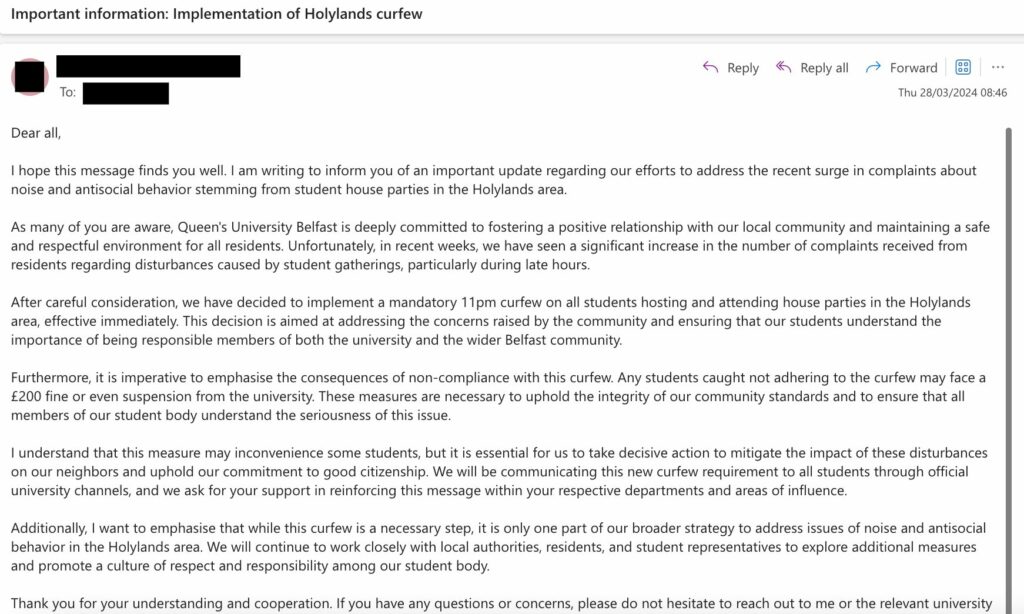Click the Reply all double-arrow icon

click(x=784, y=67)
